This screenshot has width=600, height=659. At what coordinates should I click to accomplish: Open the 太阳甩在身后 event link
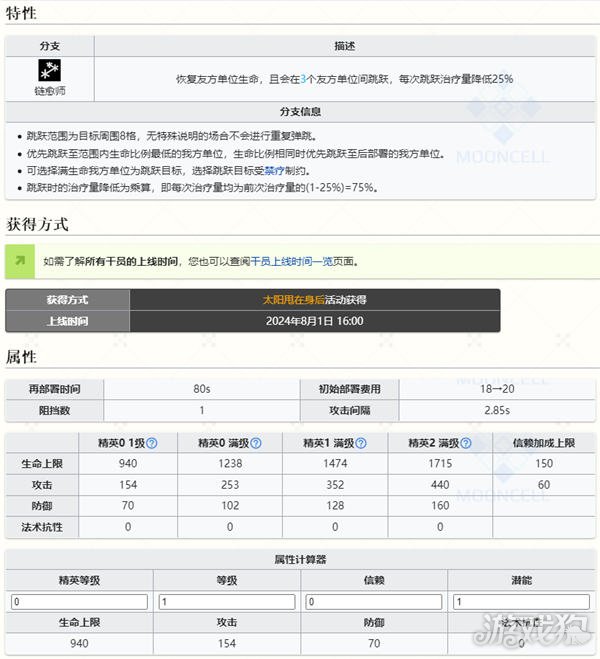coord(294,300)
